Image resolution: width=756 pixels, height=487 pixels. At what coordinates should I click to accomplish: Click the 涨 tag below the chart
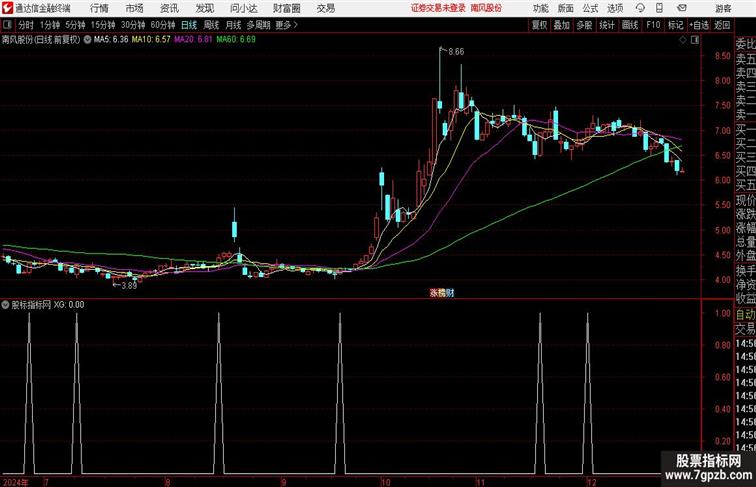[433, 293]
